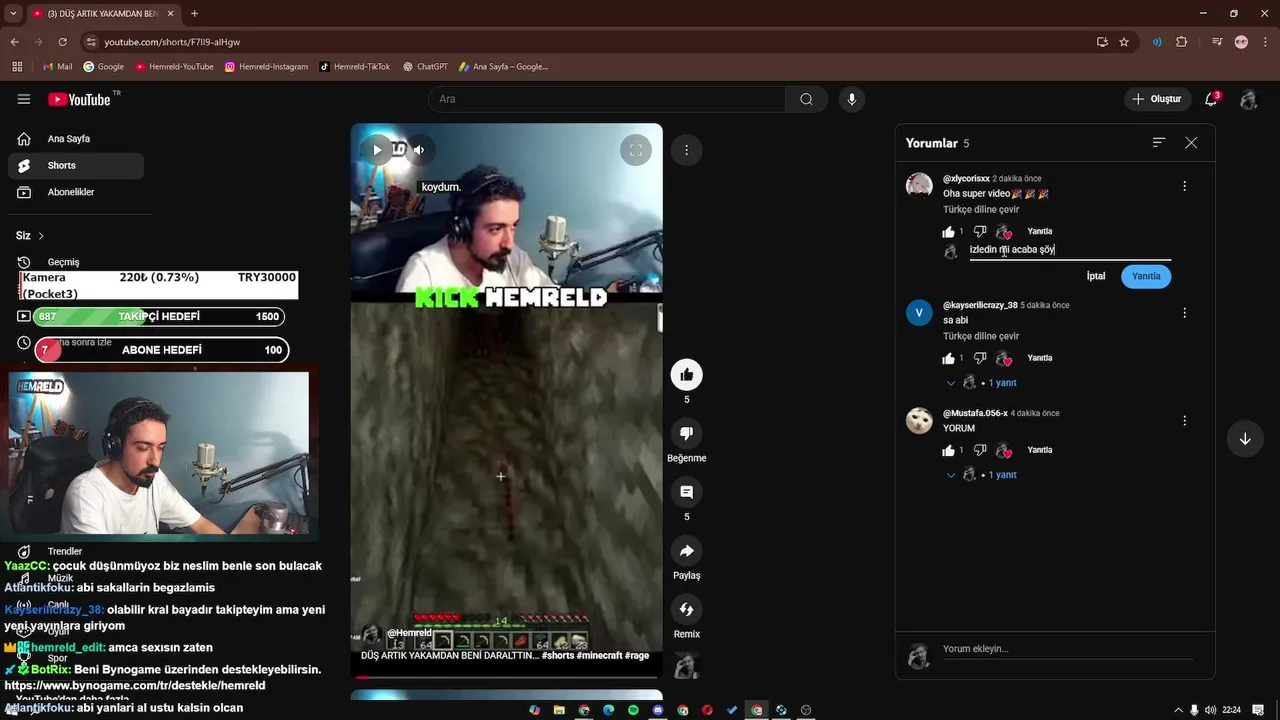
Task: Like the @Mustafa.056-x comment
Action: click(x=949, y=450)
